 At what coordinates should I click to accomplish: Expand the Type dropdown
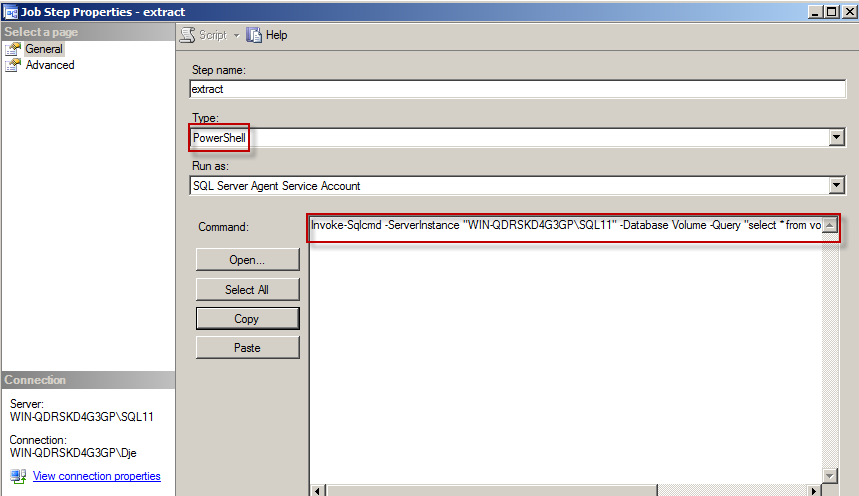coord(837,138)
